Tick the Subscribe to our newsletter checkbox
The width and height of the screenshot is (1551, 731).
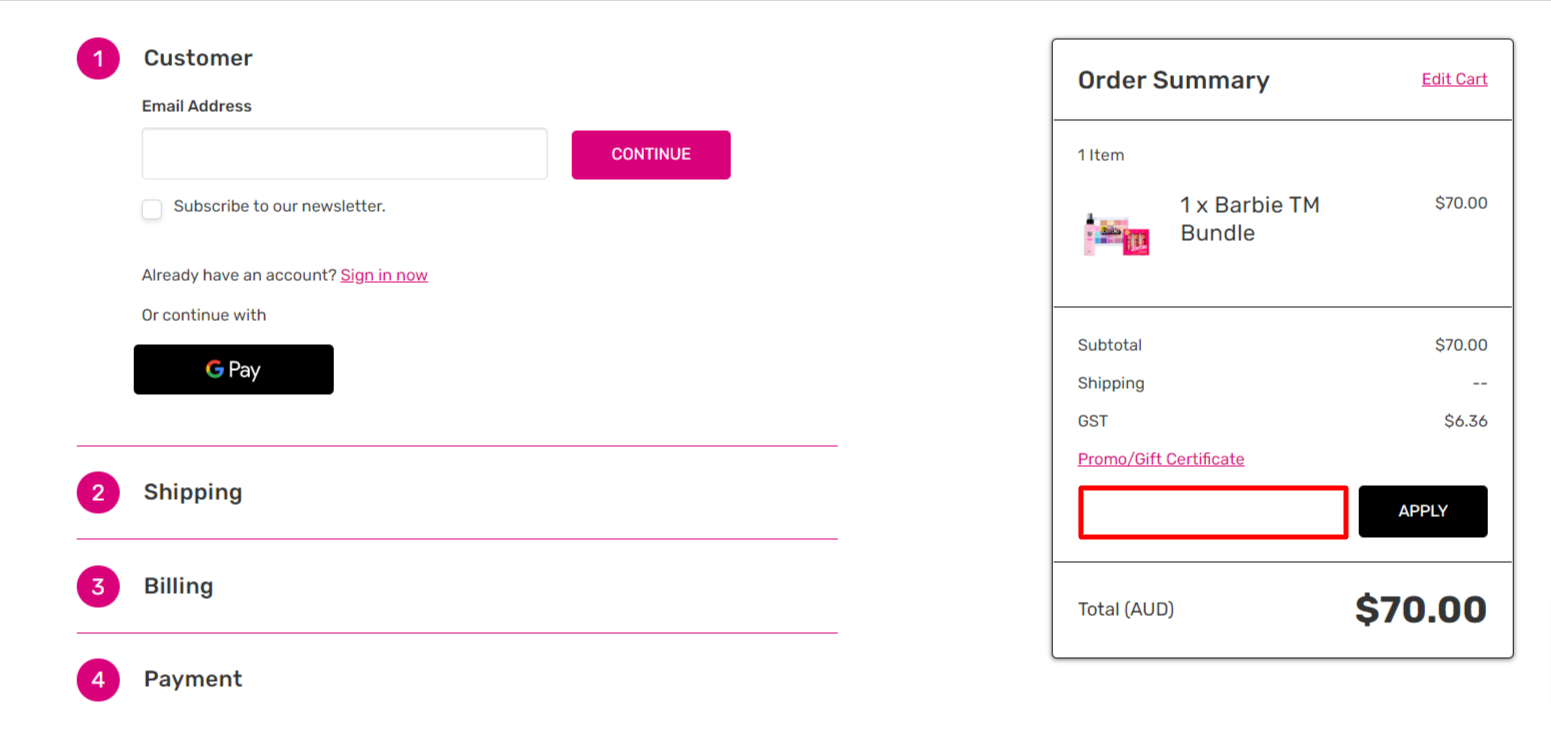point(152,209)
